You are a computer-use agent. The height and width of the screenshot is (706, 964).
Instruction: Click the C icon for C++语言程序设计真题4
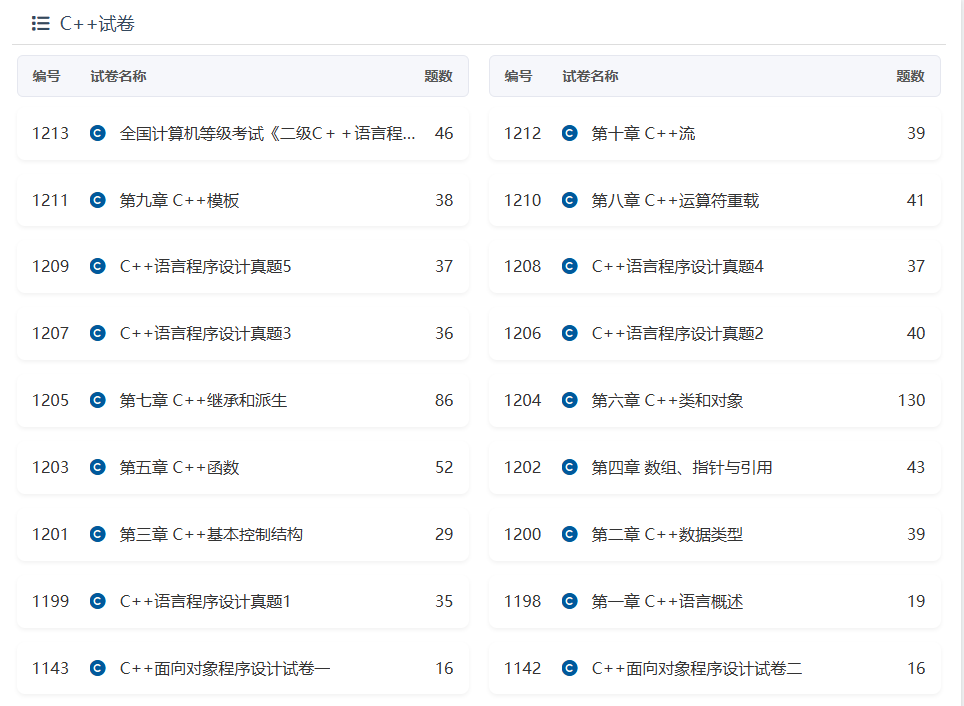(x=570, y=266)
